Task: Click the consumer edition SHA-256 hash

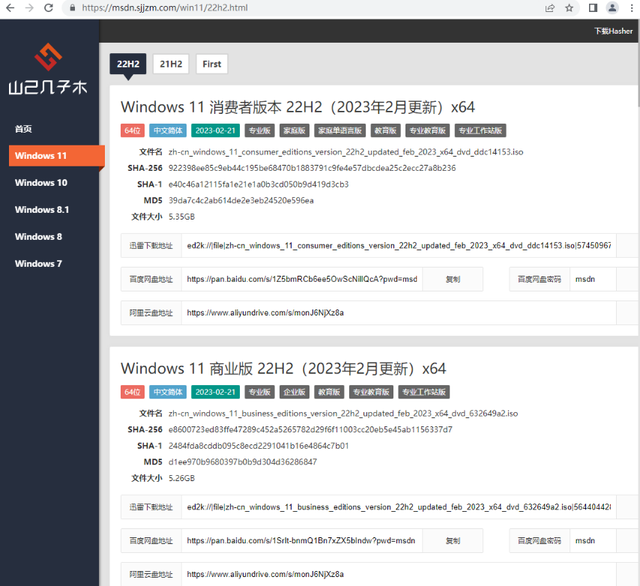Action: point(312,168)
